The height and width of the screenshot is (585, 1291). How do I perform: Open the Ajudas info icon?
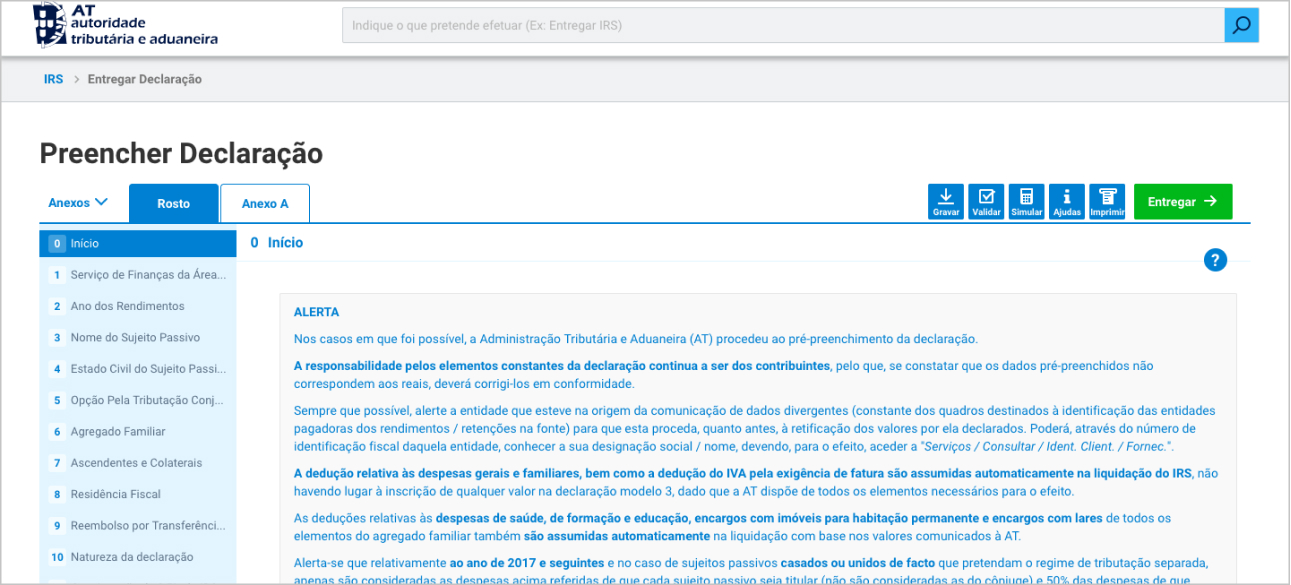click(x=1067, y=201)
